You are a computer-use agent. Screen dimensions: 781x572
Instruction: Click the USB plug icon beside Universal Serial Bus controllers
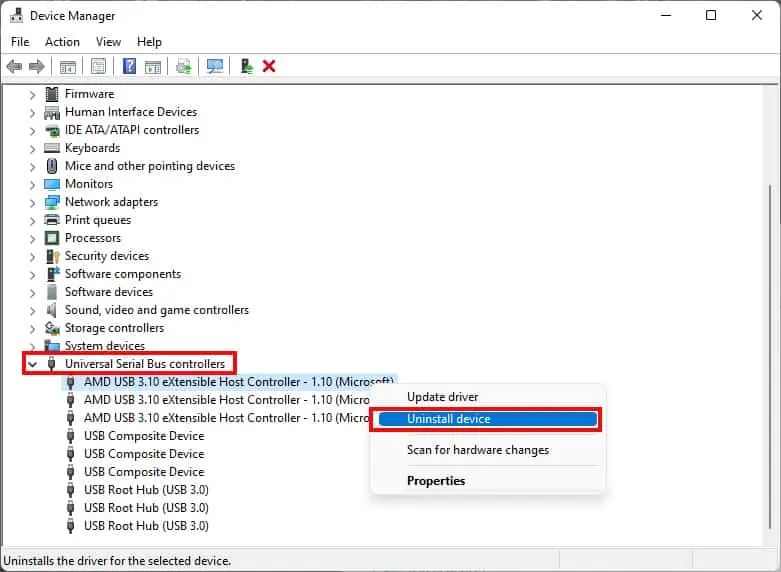tap(51, 364)
